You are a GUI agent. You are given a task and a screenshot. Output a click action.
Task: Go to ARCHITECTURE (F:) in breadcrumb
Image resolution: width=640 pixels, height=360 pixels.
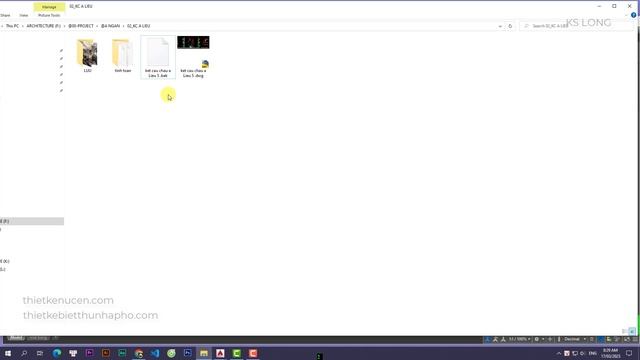[x=43, y=26]
